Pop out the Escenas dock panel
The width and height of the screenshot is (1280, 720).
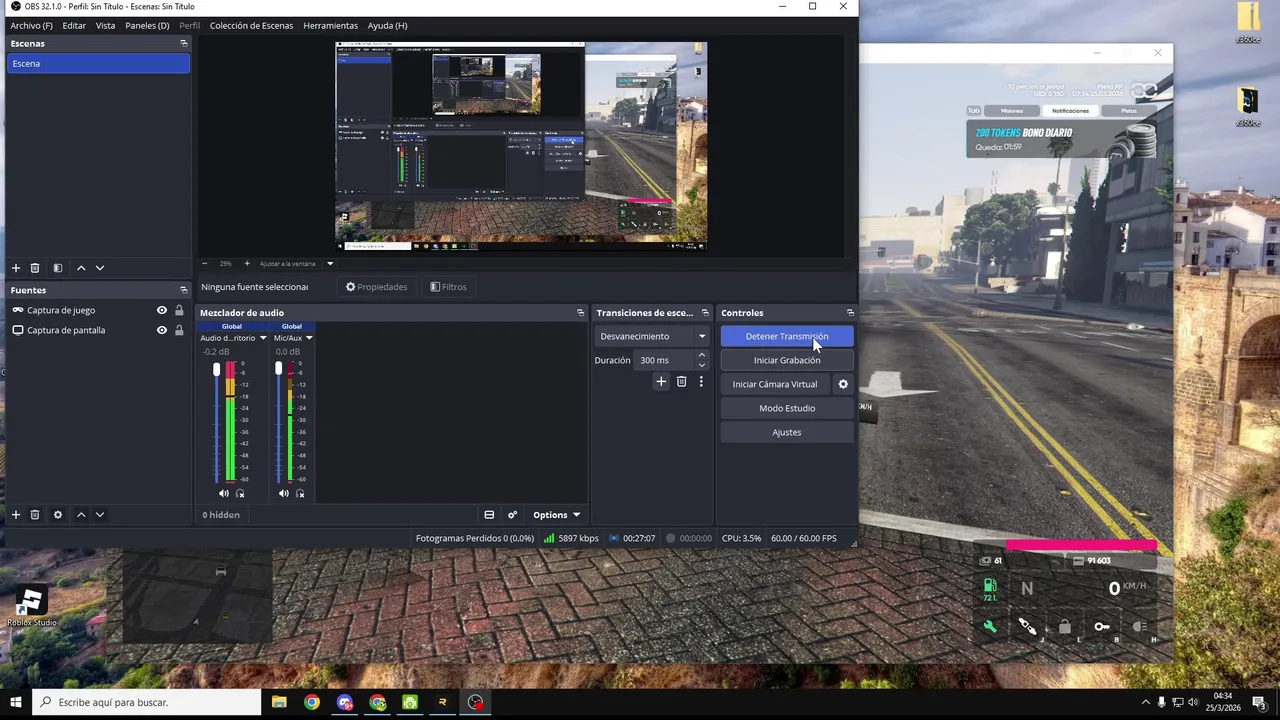183,43
